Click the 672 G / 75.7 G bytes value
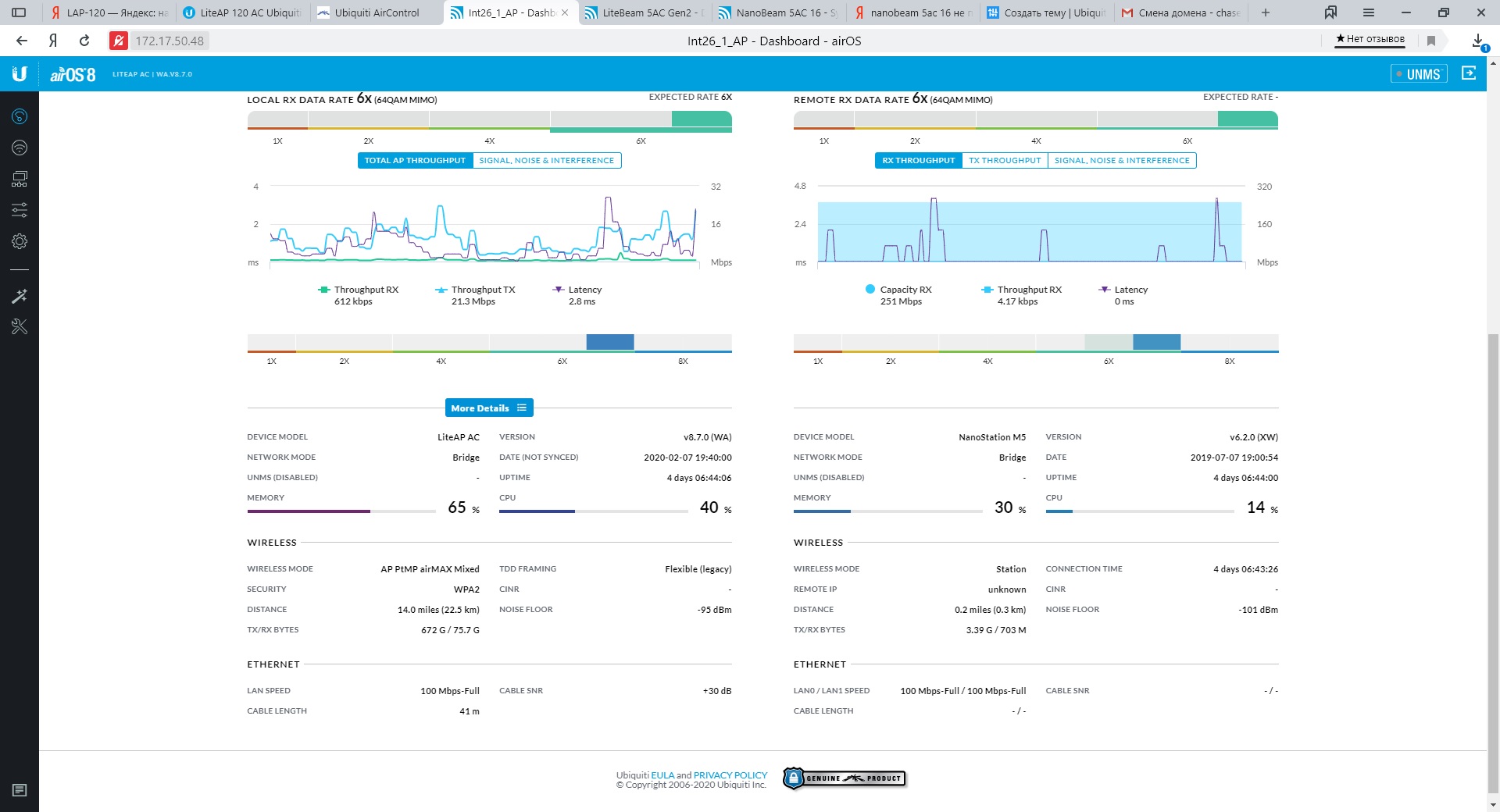The height and width of the screenshot is (812, 1500). (450, 630)
